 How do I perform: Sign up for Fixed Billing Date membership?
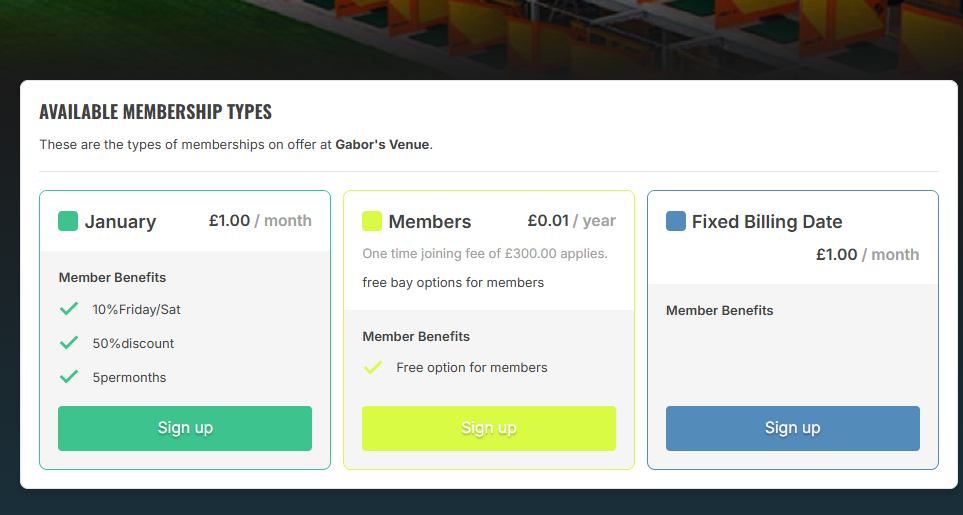pyautogui.click(x=793, y=428)
